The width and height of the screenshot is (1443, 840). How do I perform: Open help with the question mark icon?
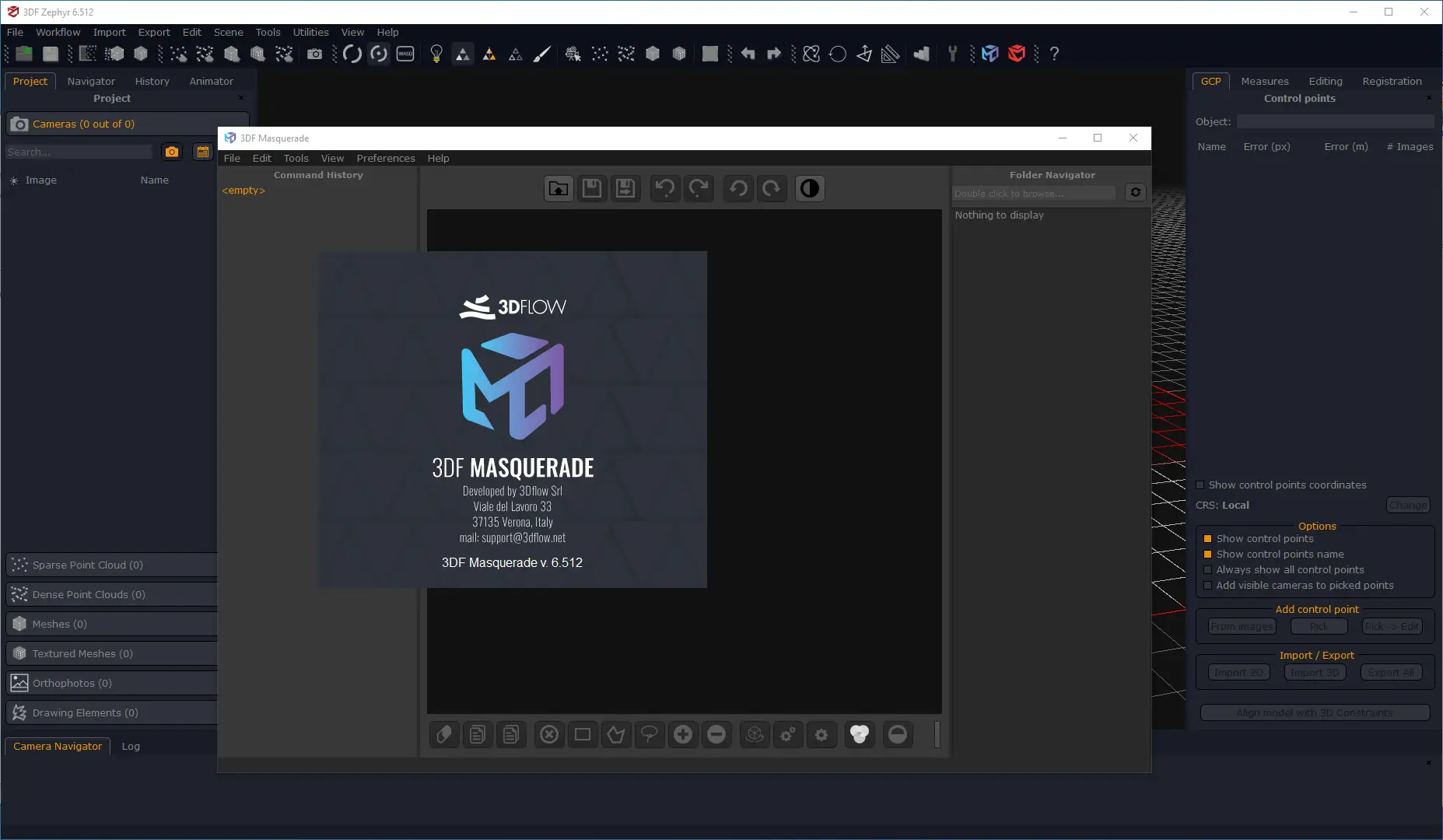tap(1054, 54)
